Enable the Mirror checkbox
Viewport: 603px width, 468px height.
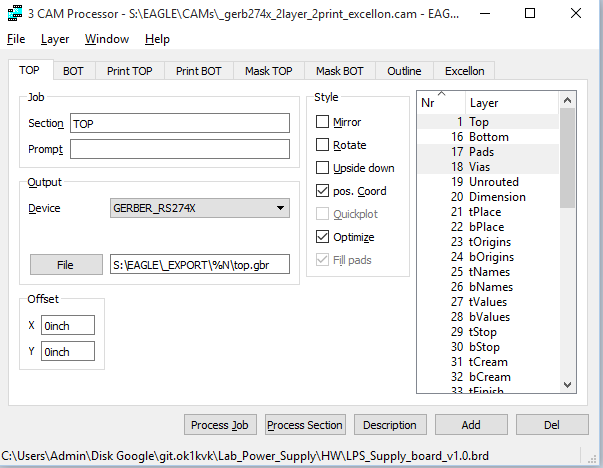(x=322, y=122)
